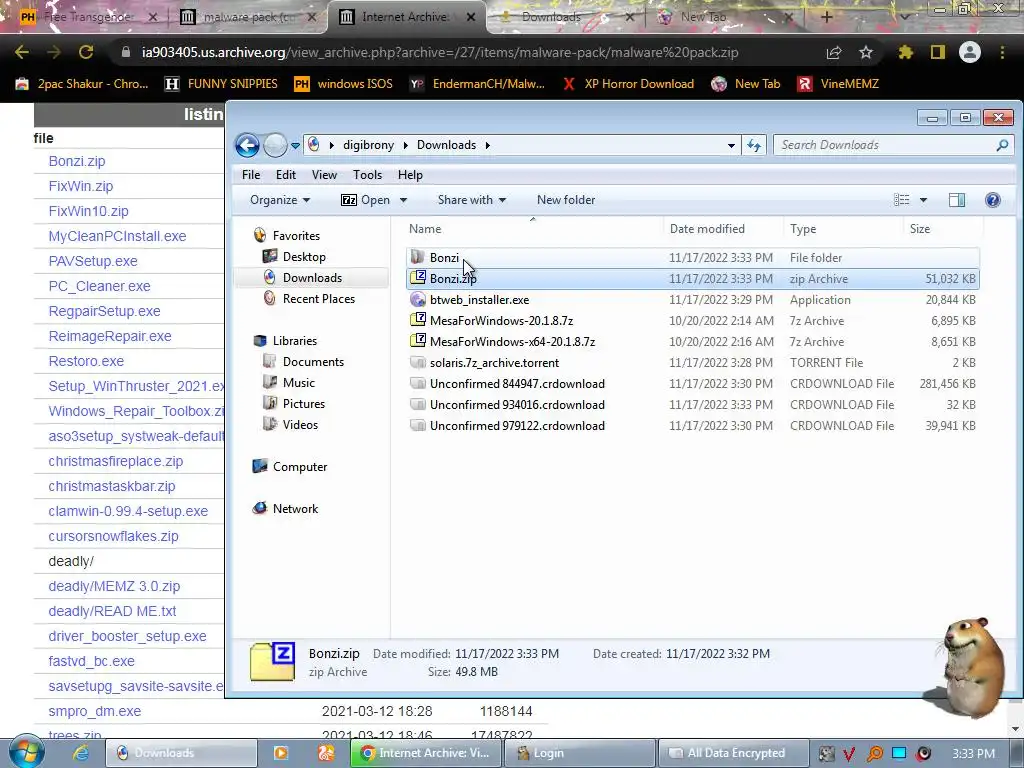Click Explorer's blue Back arrow button

pyautogui.click(x=248, y=145)
